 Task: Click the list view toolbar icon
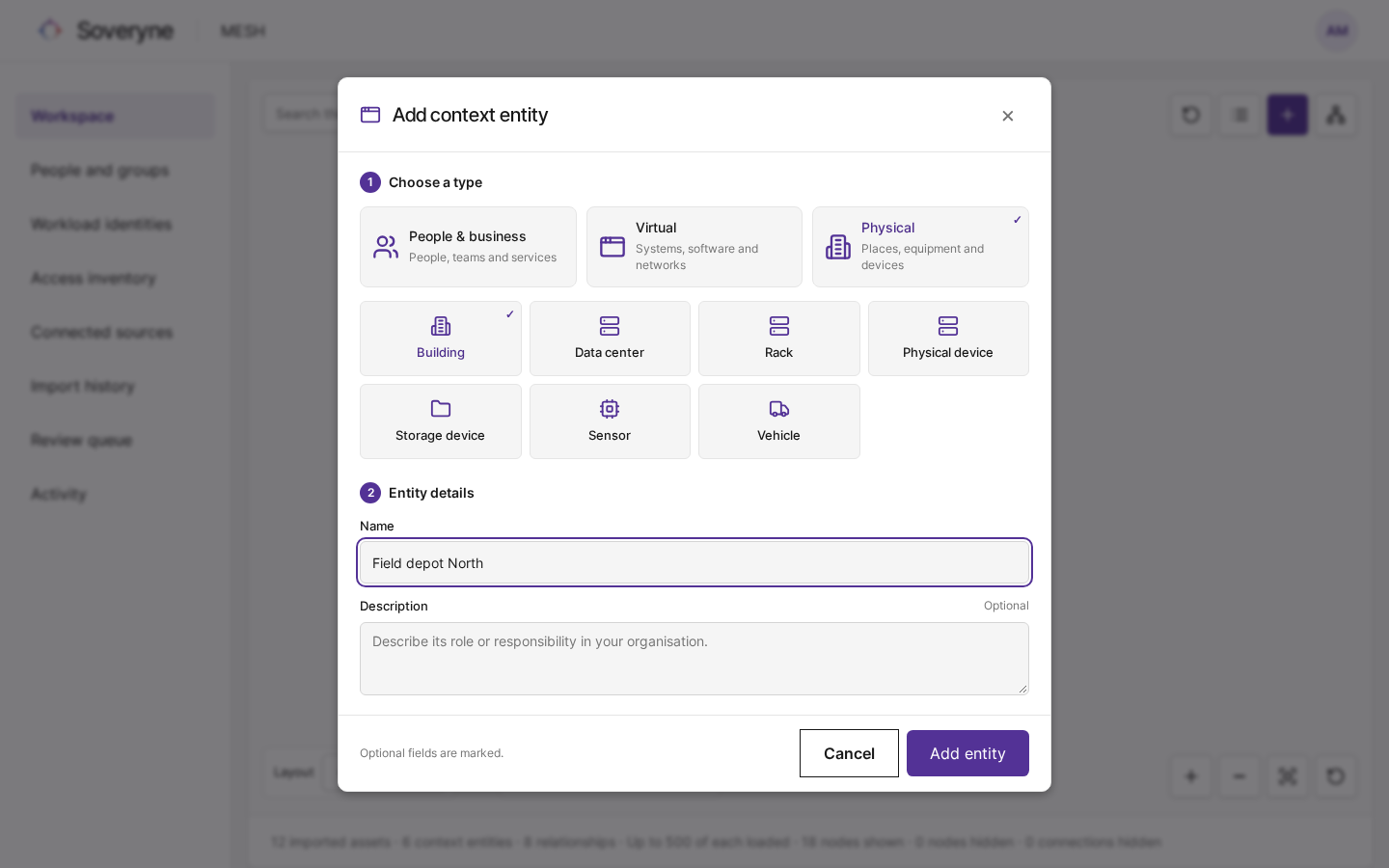1239,115
